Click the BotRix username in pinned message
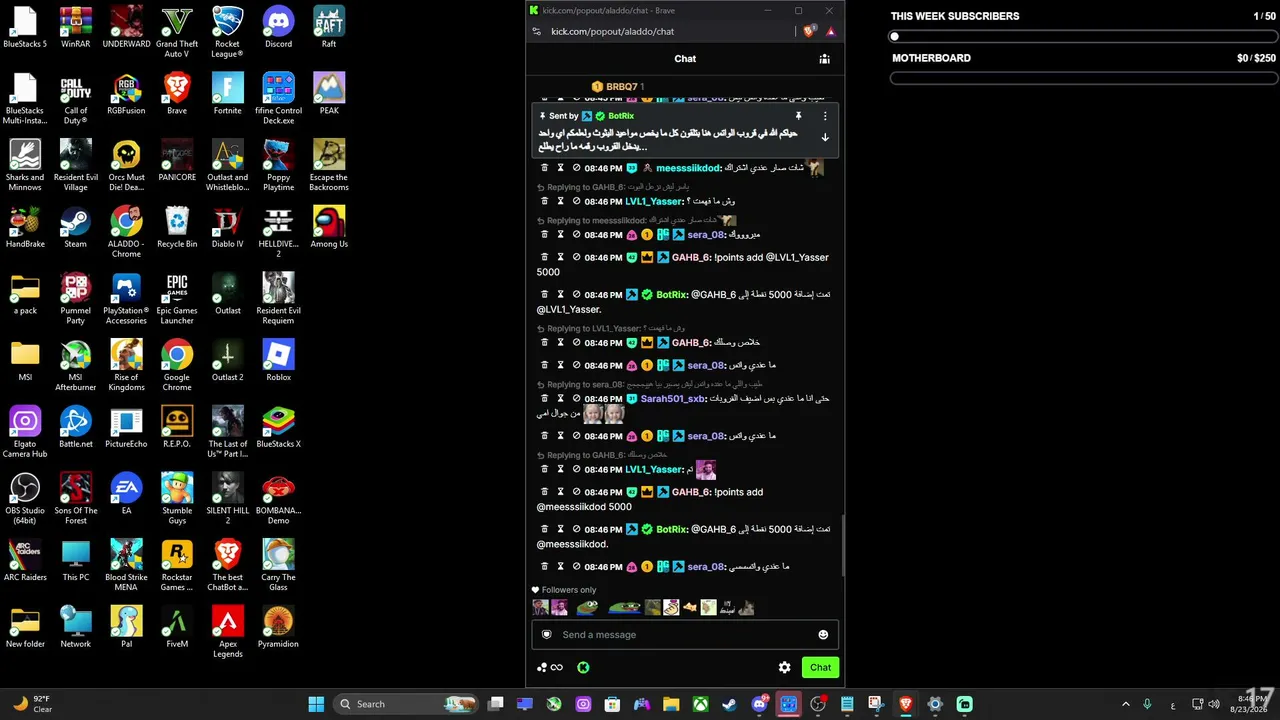The image size is (1280, 720). [x=621, y=116]
